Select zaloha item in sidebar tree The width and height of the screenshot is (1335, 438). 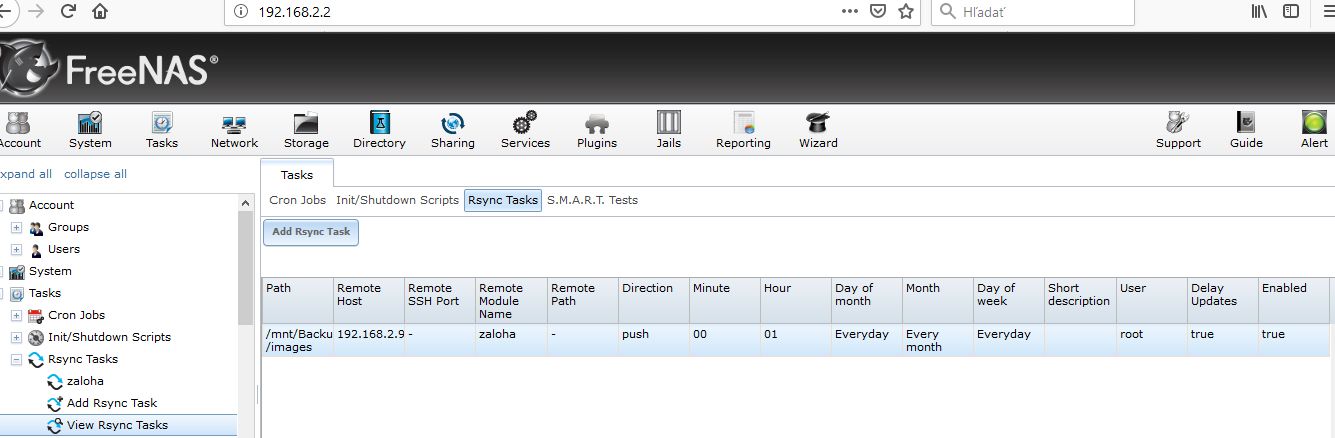(85, 381)
